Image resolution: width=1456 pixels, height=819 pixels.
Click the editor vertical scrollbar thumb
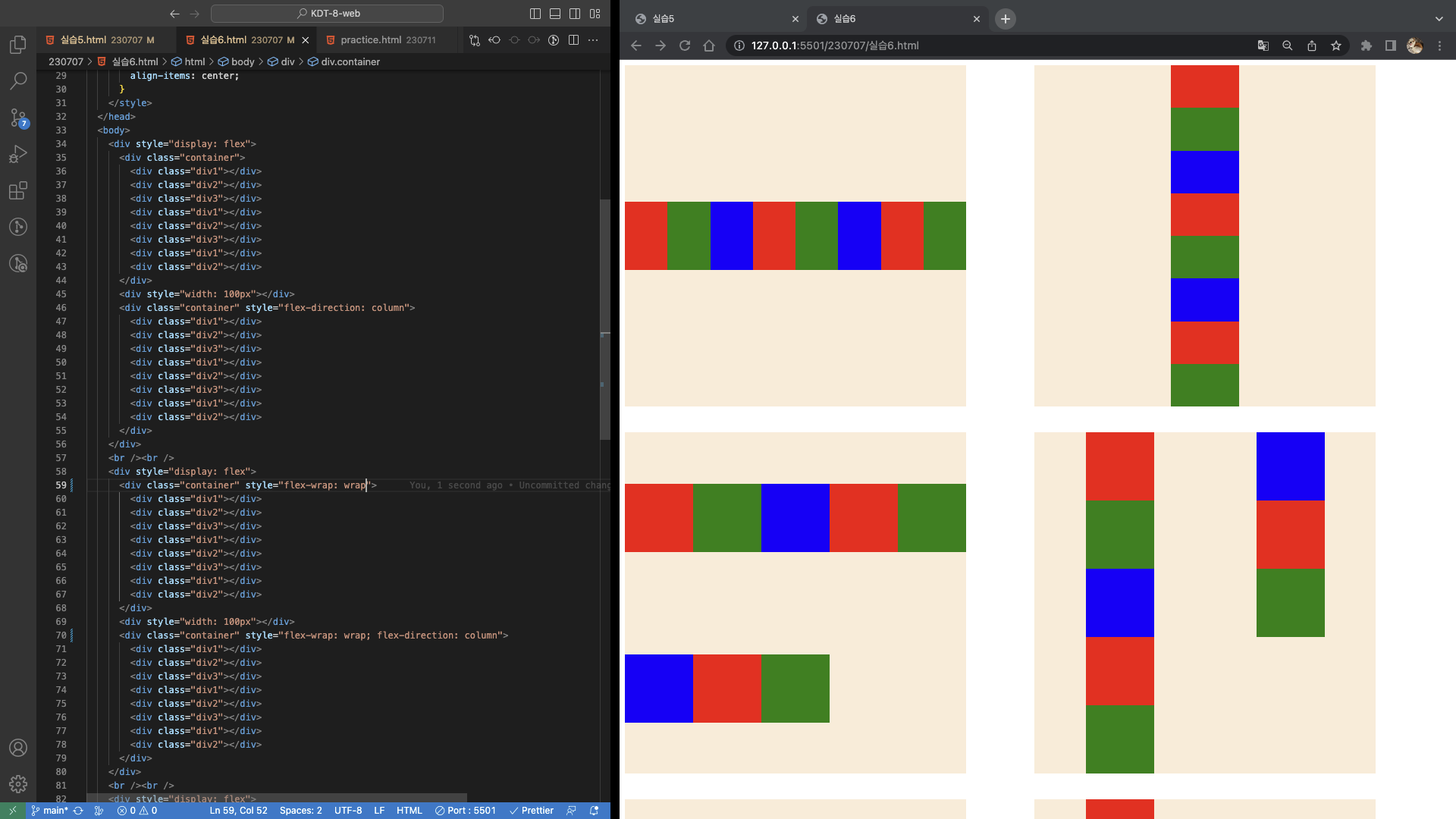click(x=604, y=319)
